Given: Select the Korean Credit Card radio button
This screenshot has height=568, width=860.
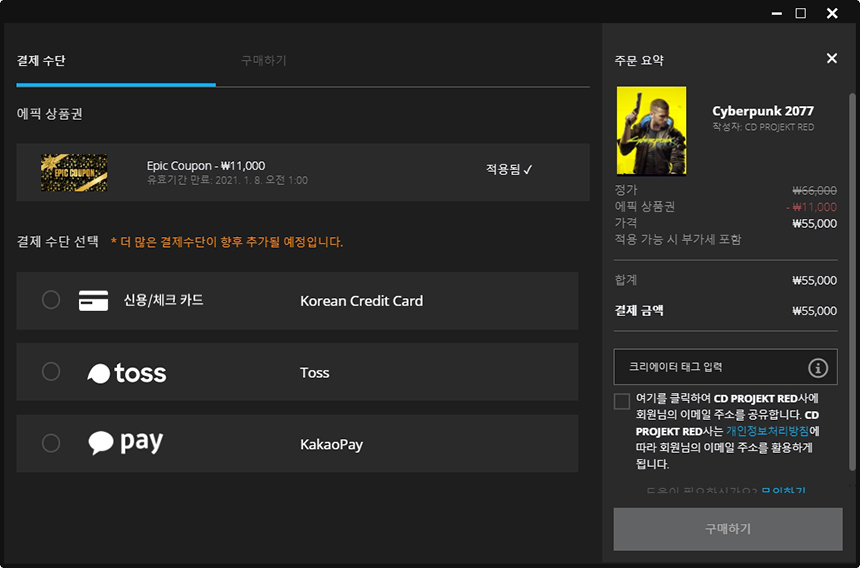Looking at the screenshot, I should 51,300.
